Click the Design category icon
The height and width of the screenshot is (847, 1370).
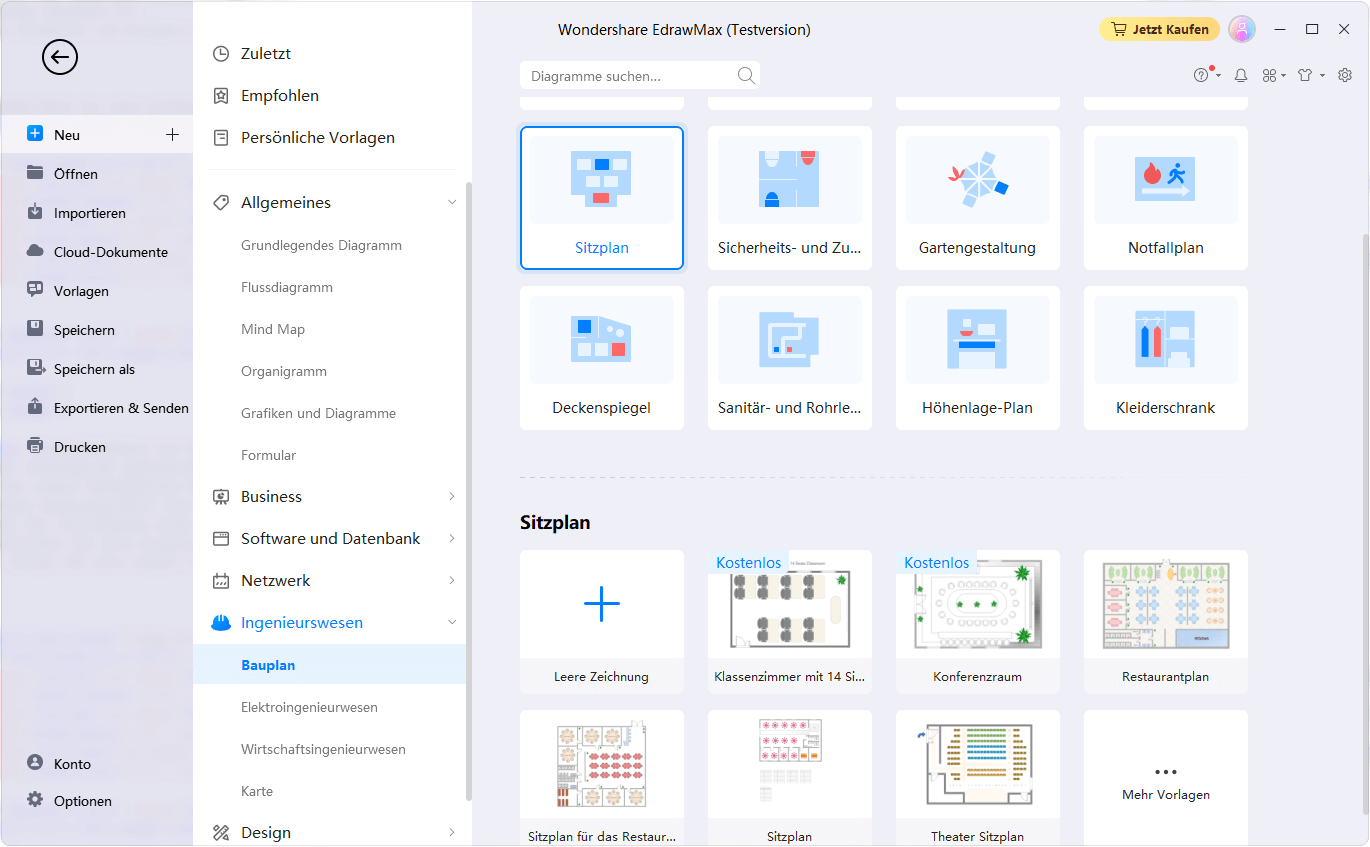point(221,832)
